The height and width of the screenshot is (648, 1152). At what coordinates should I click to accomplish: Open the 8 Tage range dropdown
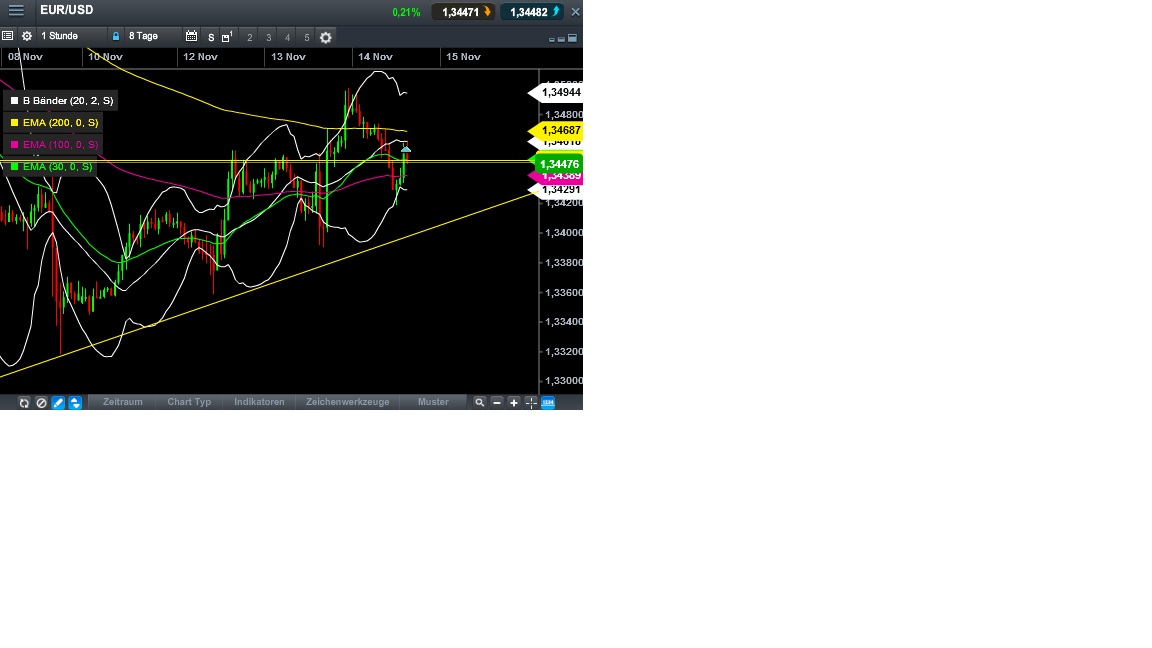145,36
